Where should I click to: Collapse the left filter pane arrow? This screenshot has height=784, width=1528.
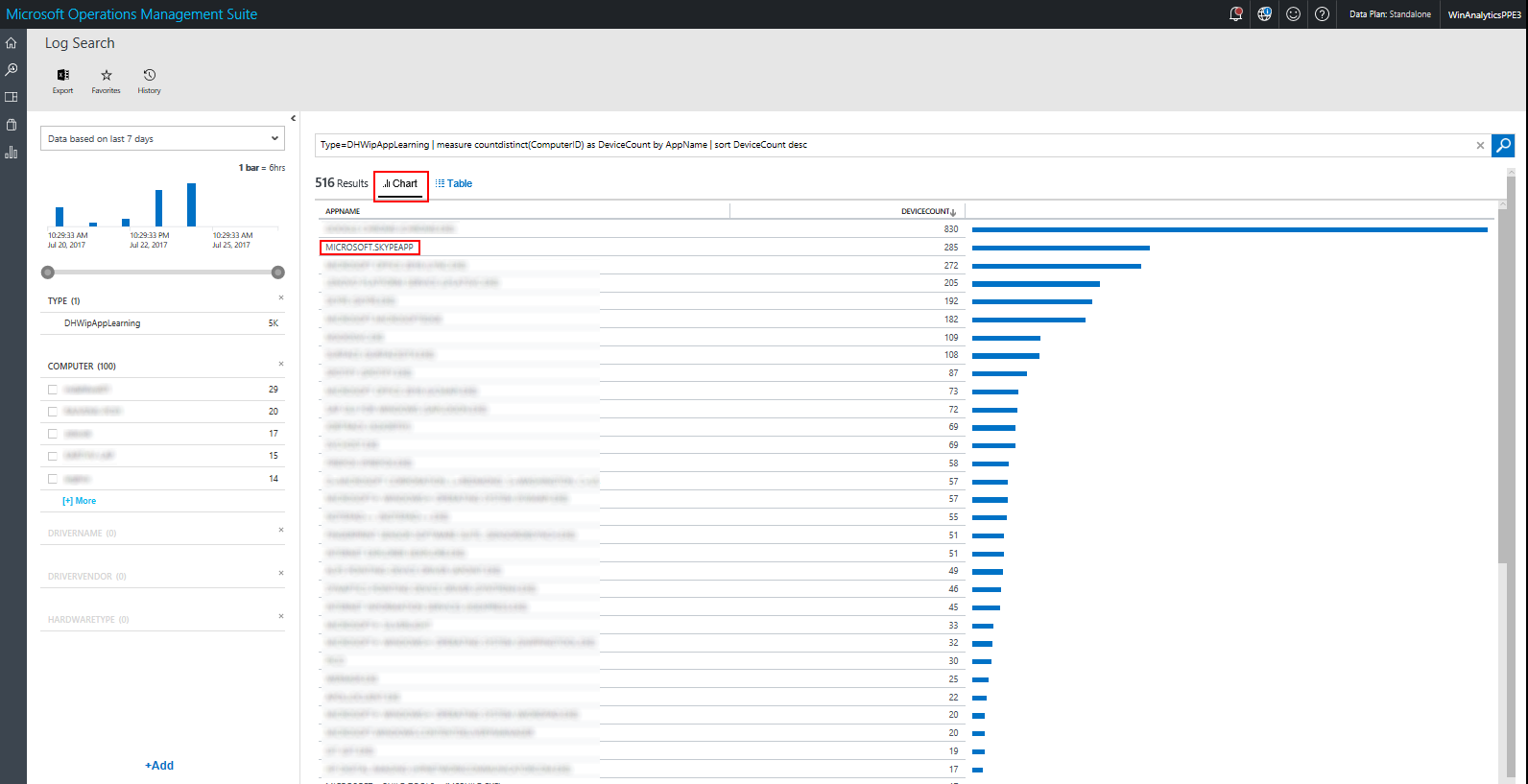[x=294, y=119]
